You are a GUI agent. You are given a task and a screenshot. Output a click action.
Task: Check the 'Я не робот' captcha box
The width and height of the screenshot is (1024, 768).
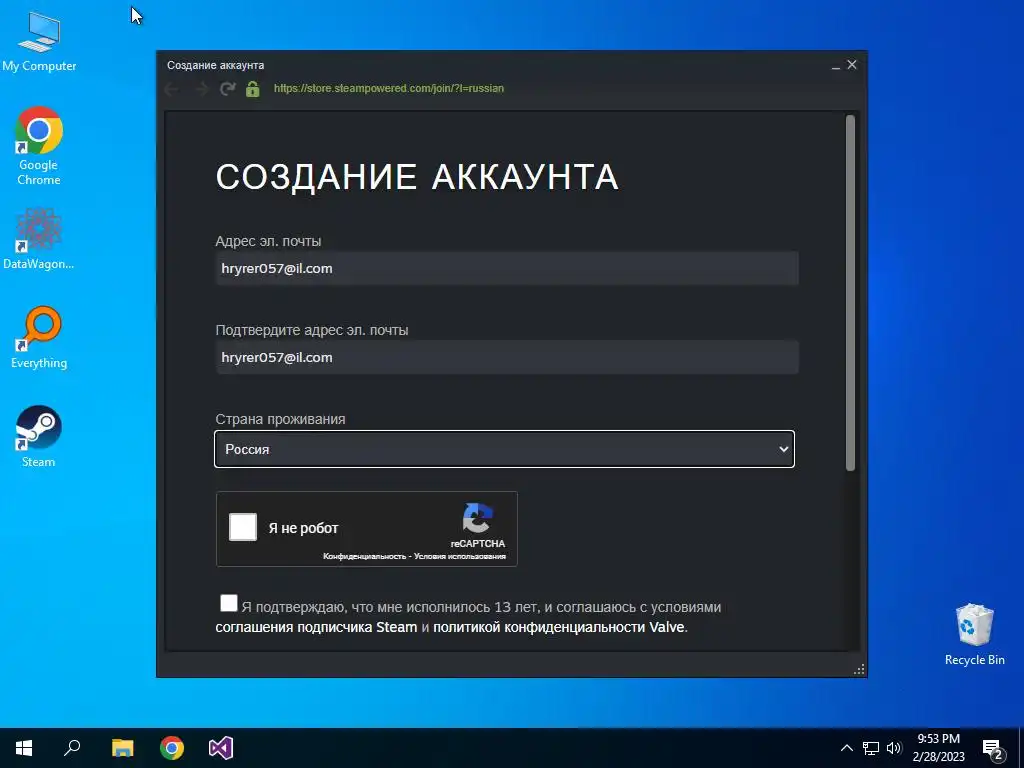point(243,527)
